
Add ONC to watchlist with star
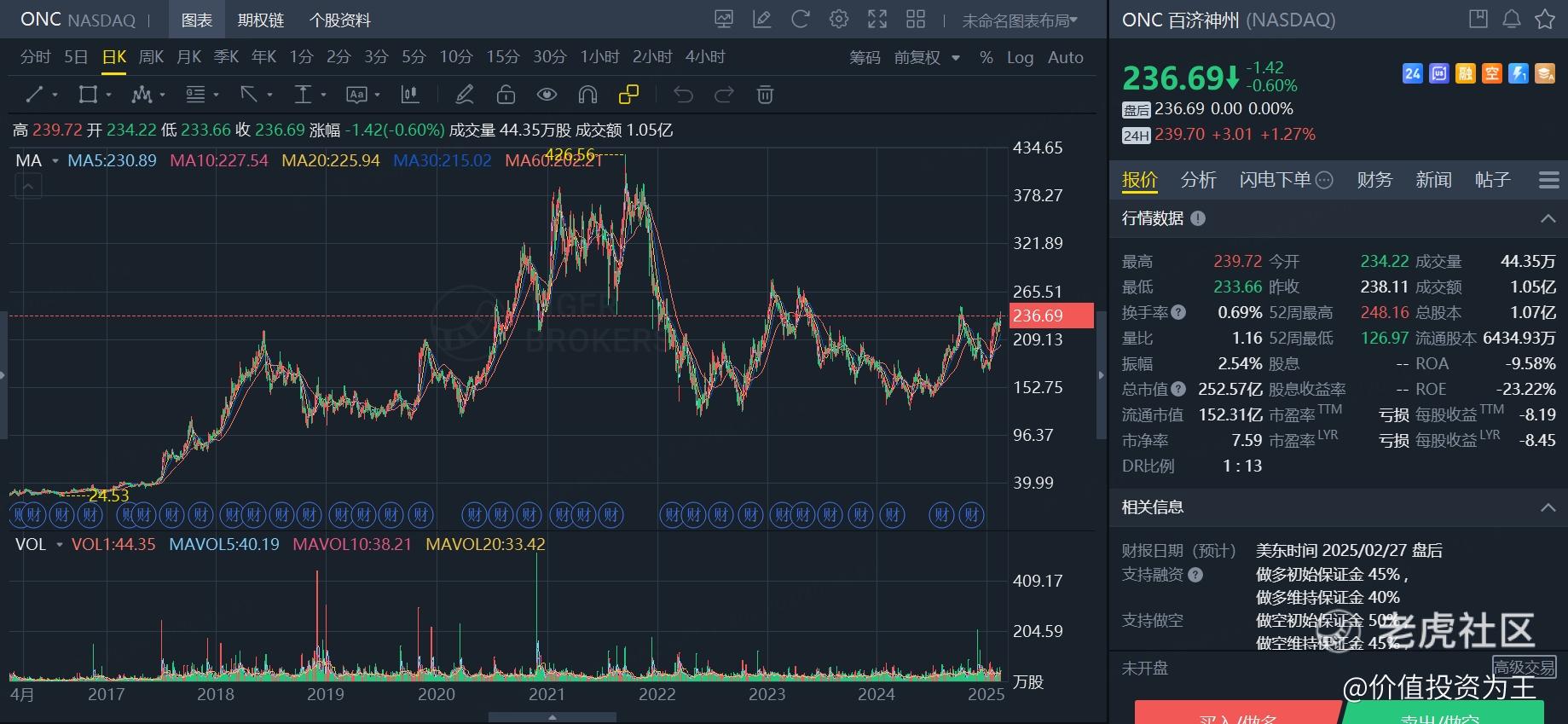(1545, 19)
